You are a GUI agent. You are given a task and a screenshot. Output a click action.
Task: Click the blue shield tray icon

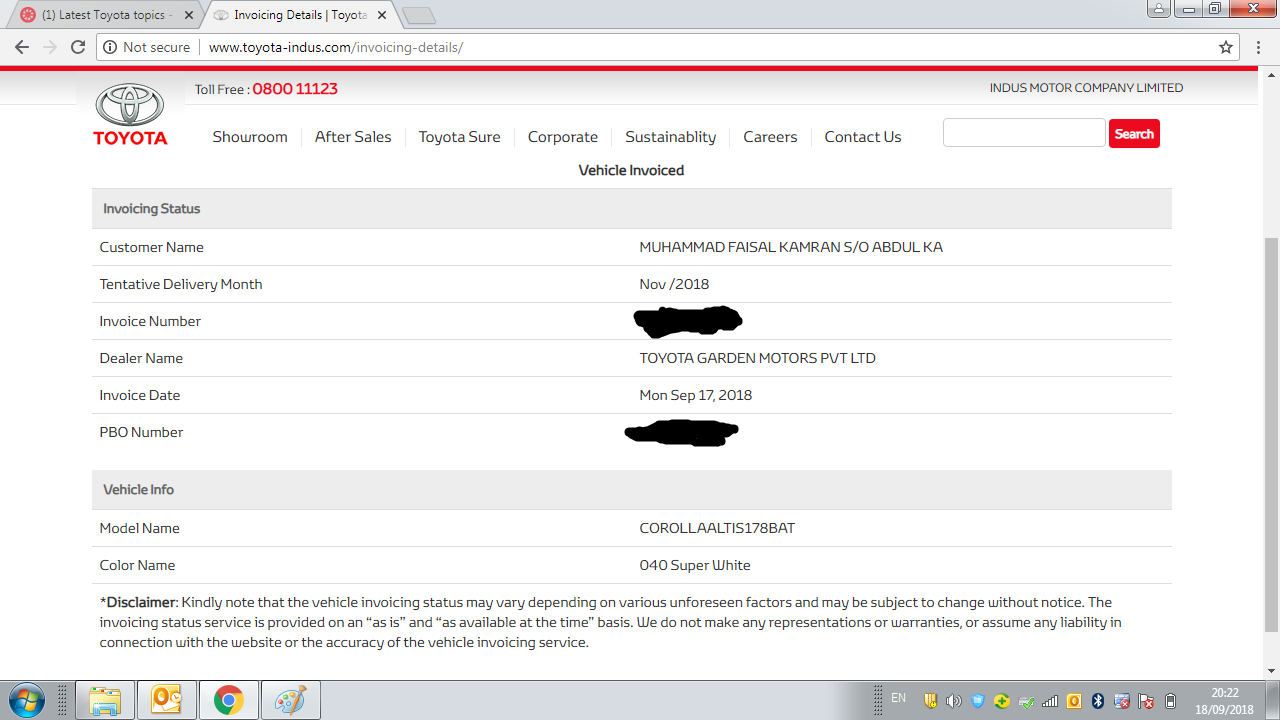point(978,701)
